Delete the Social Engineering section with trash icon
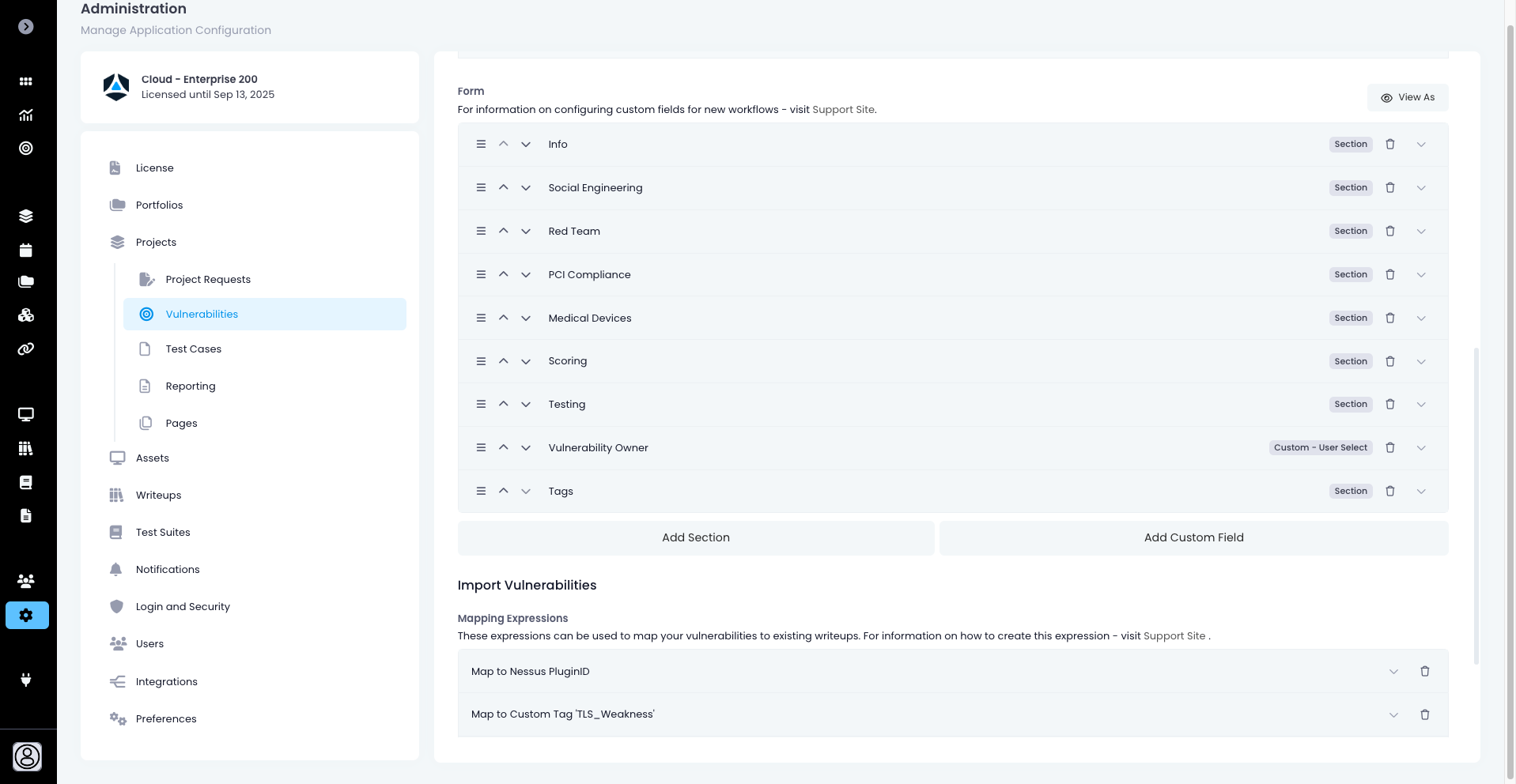The height and width of the screenshot is (784, 1516). (1389, 188)
